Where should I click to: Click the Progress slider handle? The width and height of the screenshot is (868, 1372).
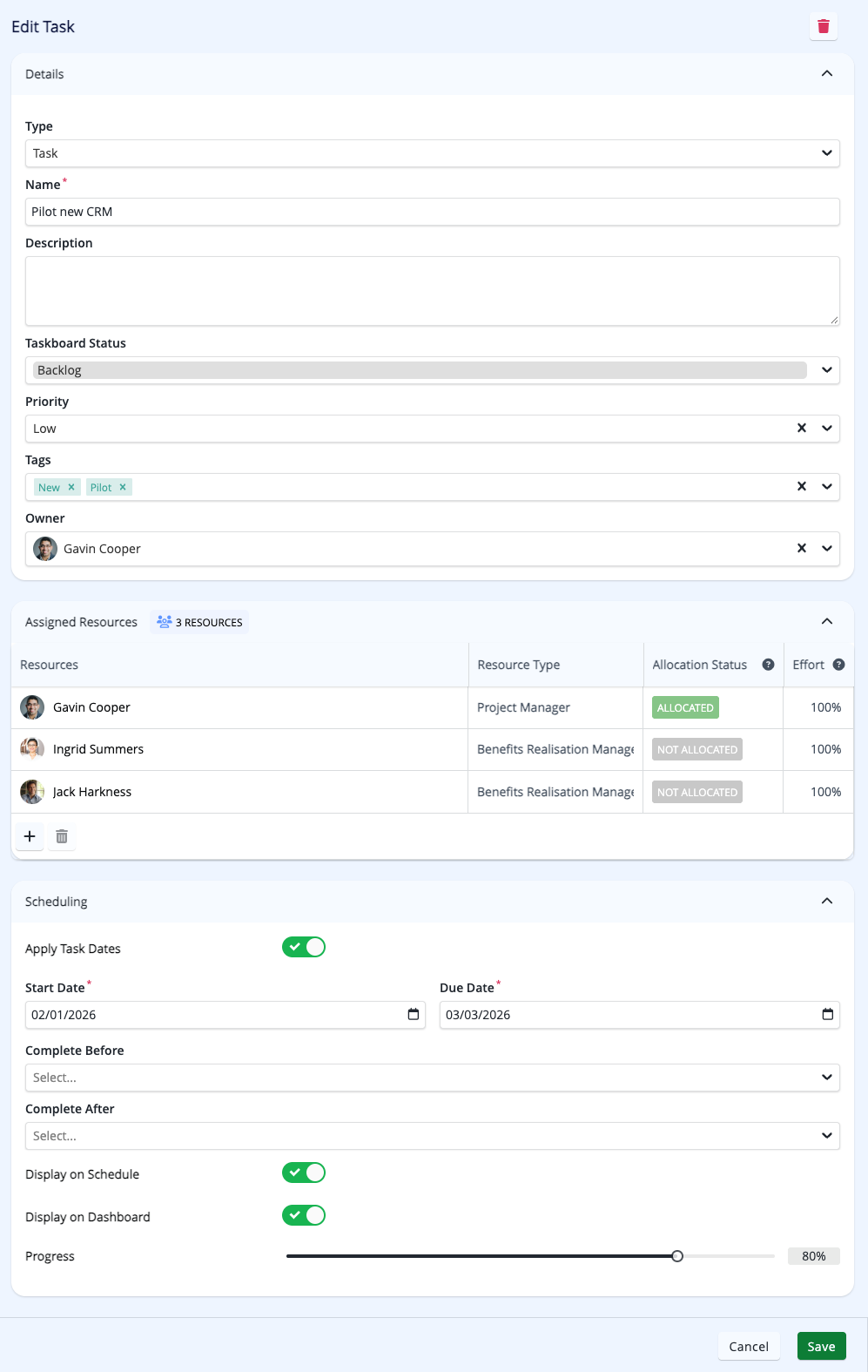coord(677,1256)
